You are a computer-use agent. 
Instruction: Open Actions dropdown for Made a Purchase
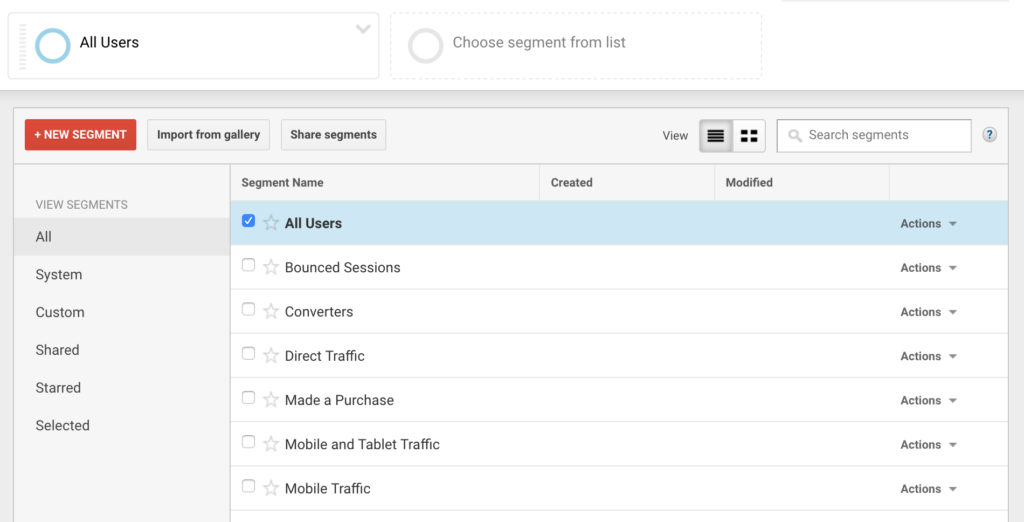(x=928, y=400)
